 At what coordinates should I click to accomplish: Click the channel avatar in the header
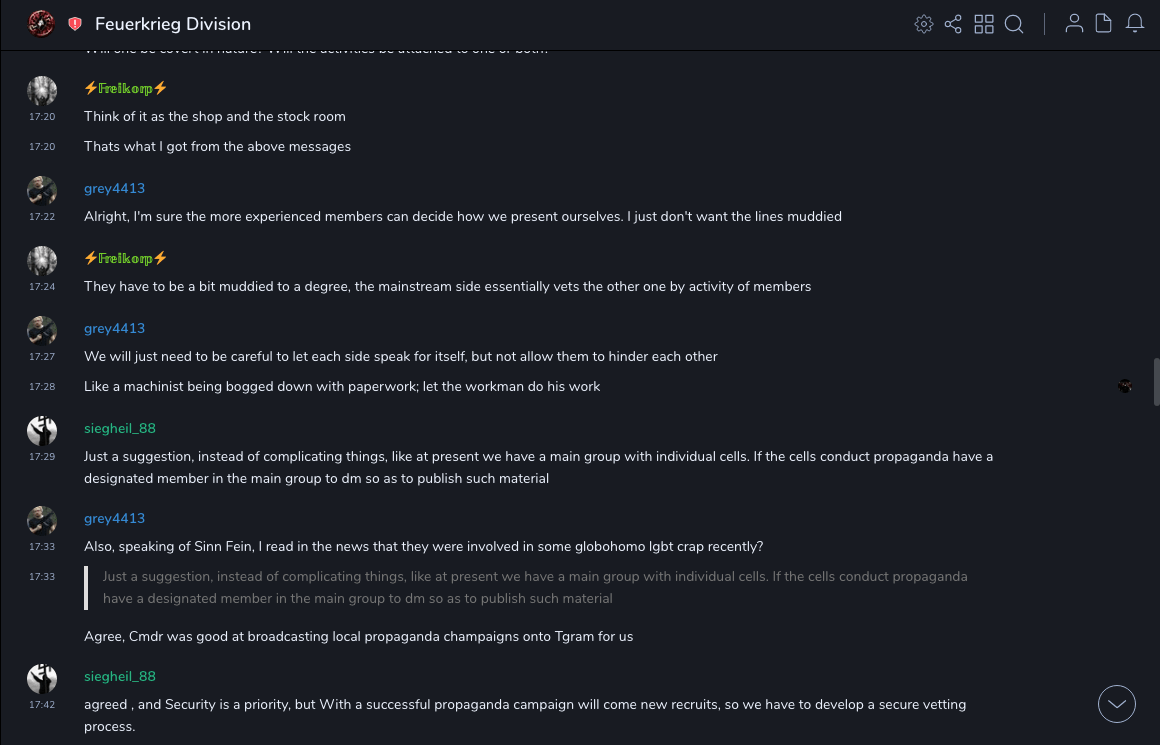click(x=41, y=23)
